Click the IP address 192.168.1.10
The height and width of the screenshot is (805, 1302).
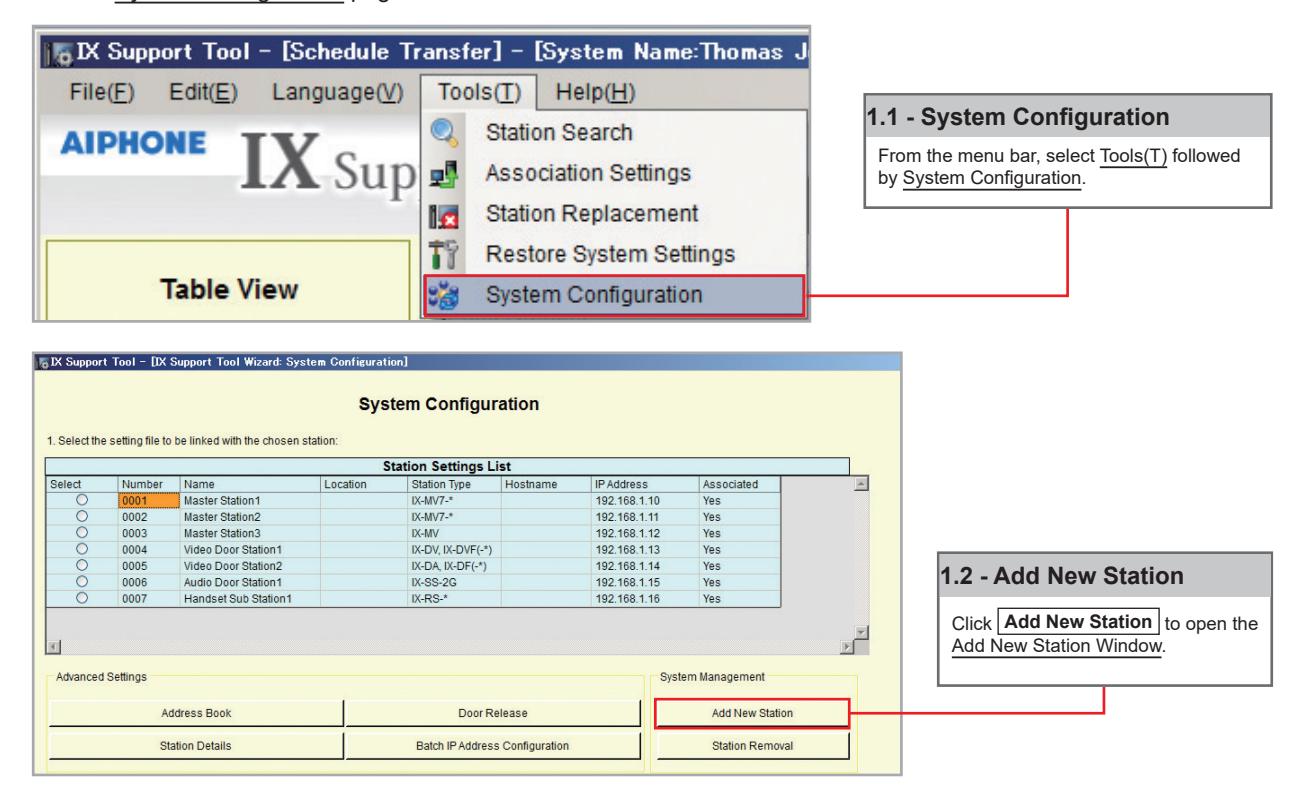[646, 499]
